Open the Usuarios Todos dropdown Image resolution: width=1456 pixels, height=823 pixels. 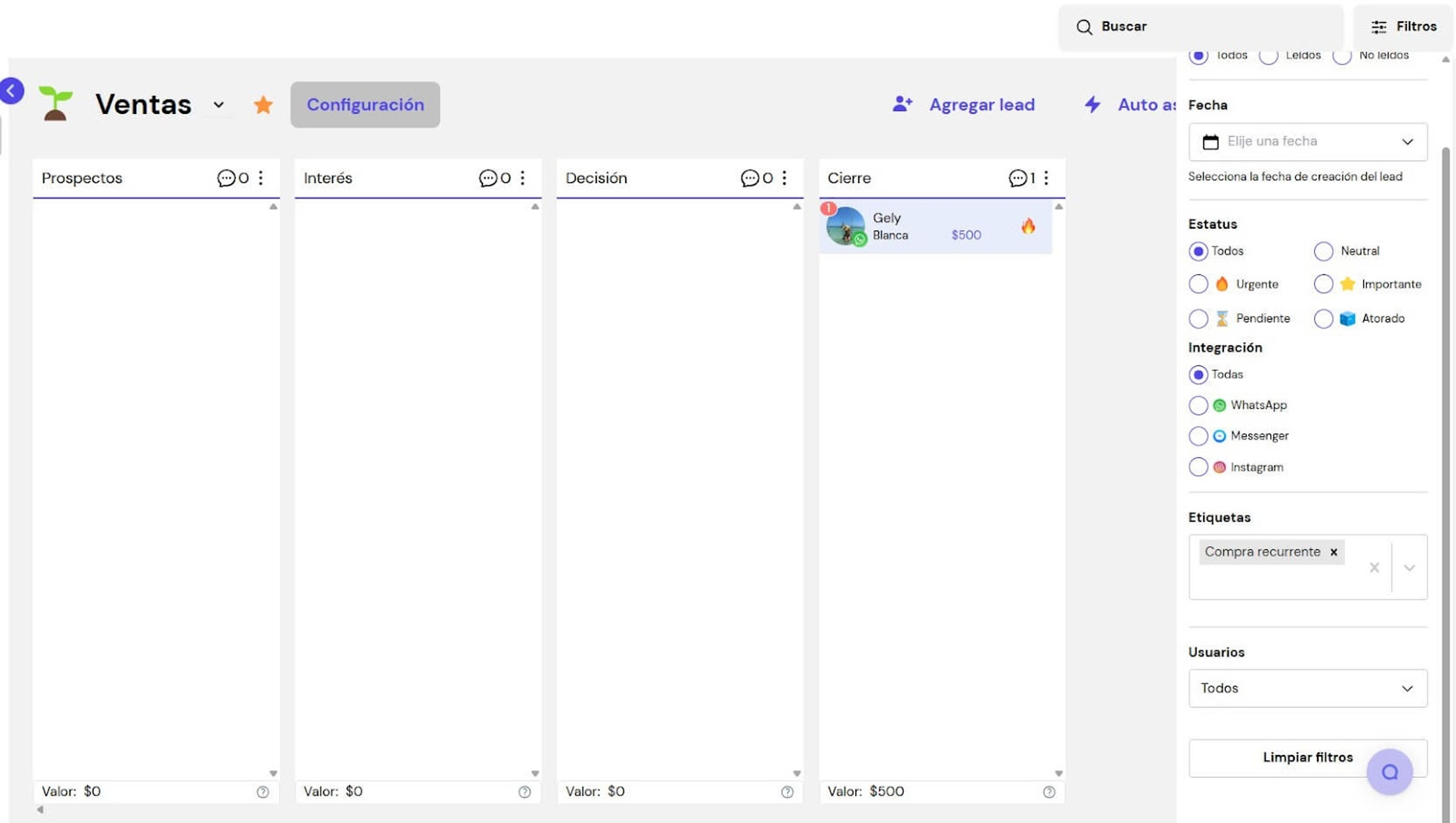click(1308, 688)
